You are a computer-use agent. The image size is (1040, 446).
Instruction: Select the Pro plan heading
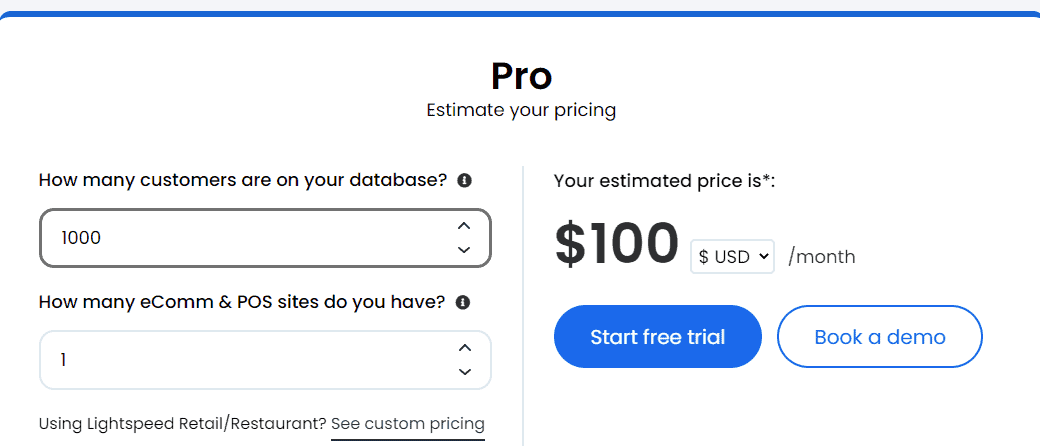coord(521,76)
